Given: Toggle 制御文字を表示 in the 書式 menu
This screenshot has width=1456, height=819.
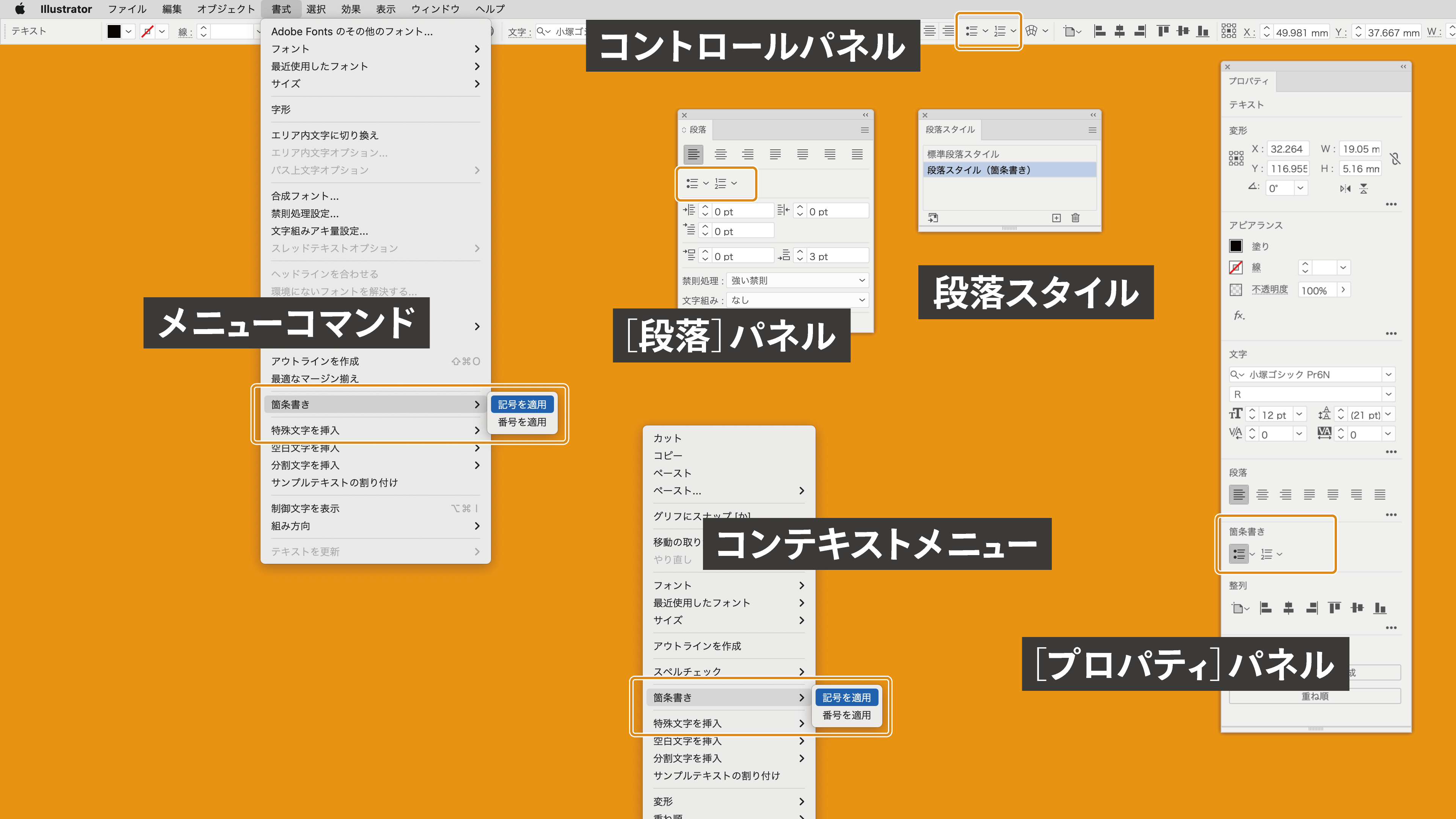Looking at the screenshot, I should click(x=375, y=508).
